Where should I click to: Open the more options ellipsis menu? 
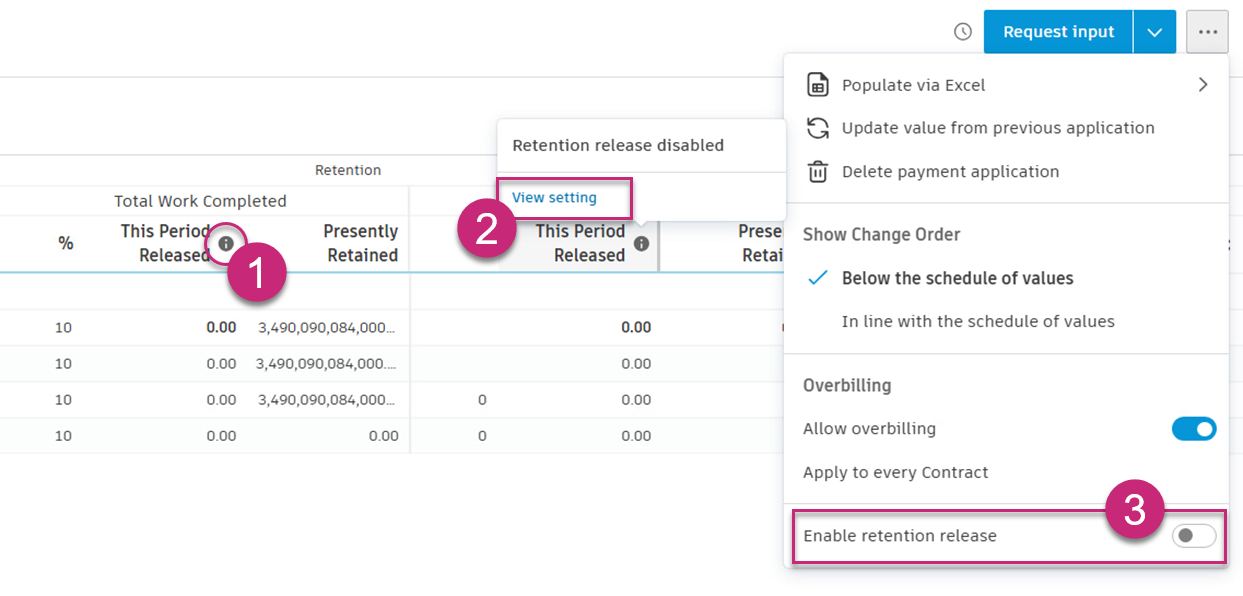tap(1207, 32)
